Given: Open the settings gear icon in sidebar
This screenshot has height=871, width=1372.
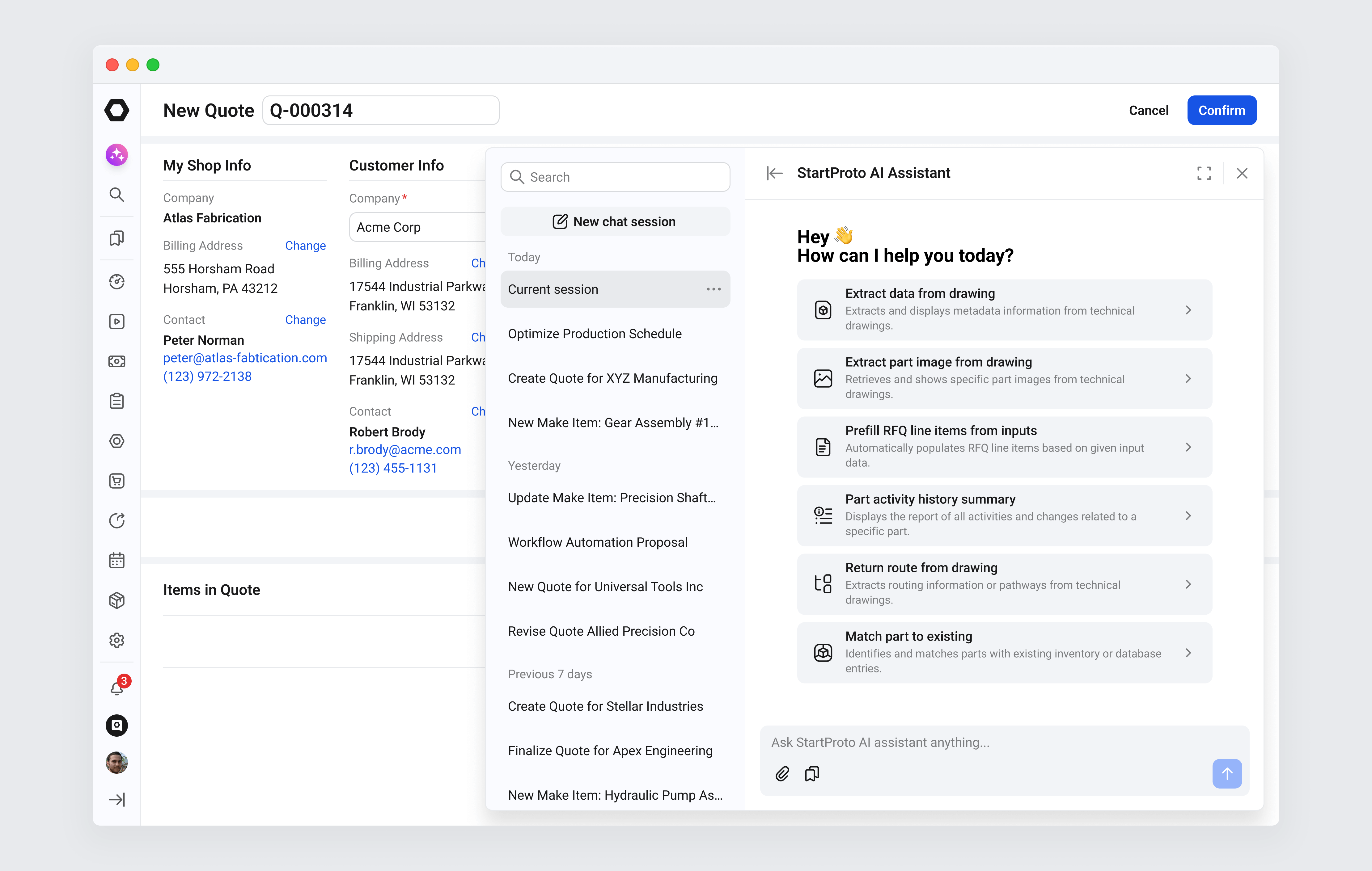Looking at the screenshot, I should pos(117,640).
